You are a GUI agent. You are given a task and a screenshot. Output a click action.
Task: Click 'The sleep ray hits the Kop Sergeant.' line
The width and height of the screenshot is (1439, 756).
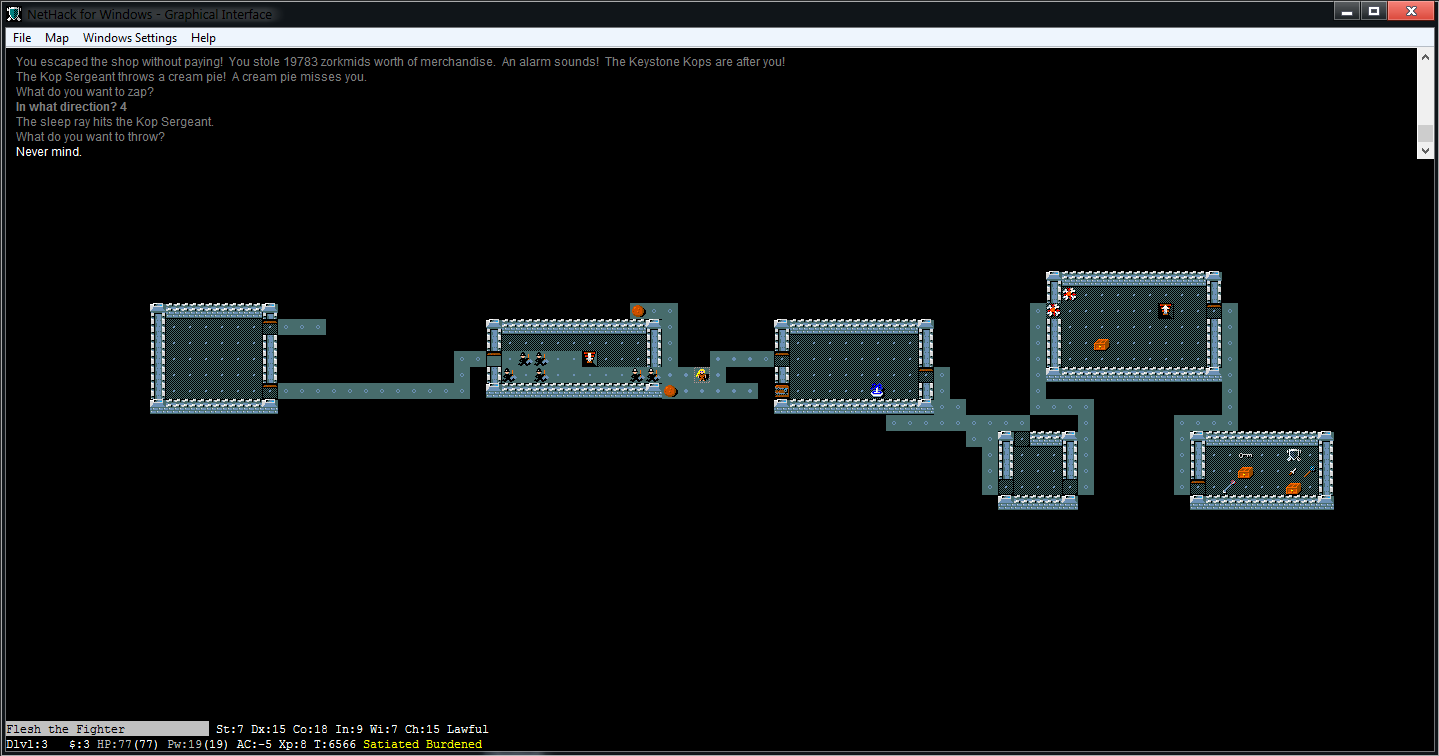[115, 122]
